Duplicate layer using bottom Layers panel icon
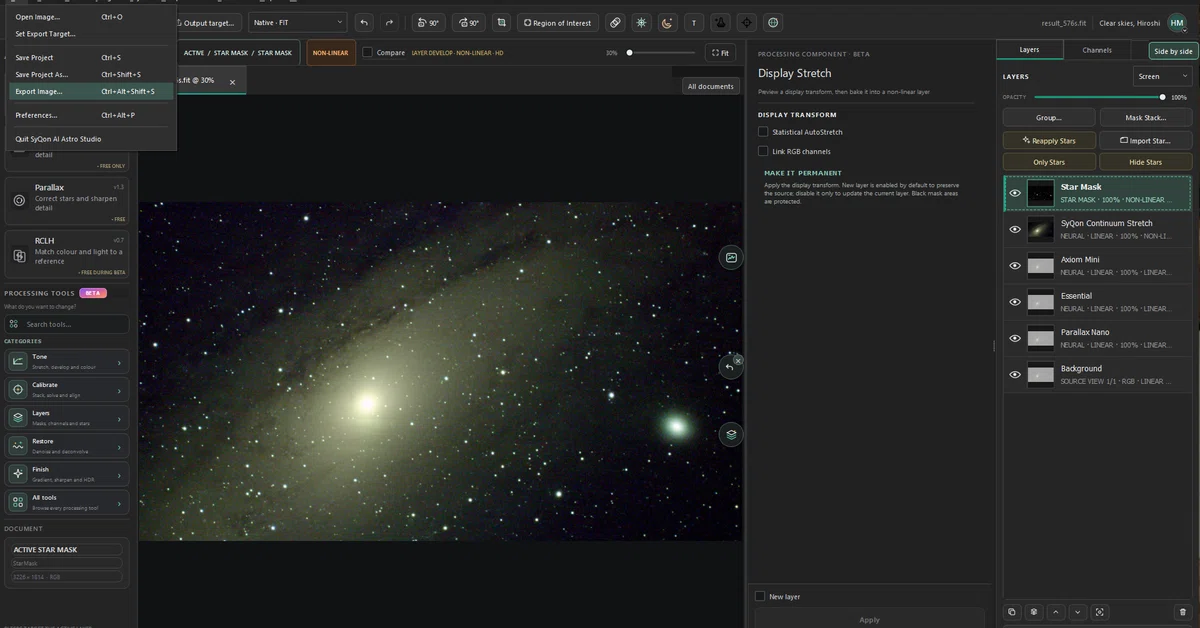 coord(1012,612)
